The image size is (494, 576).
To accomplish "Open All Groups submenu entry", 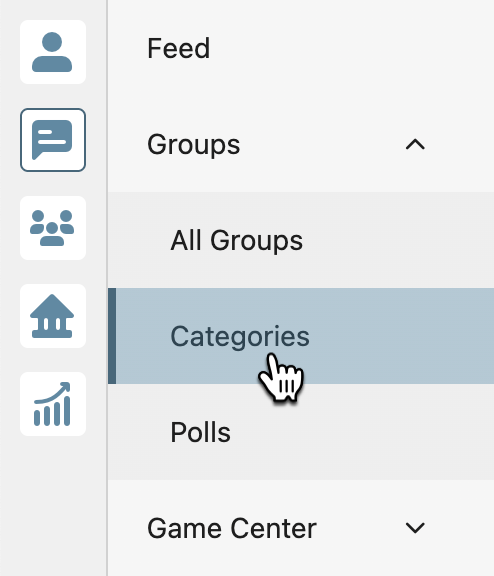I will coord(237,240).
